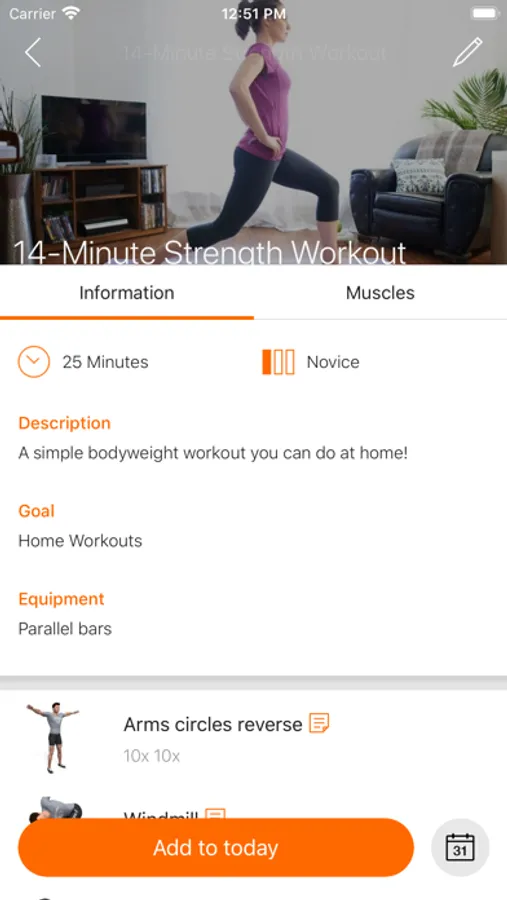Tap the 10x 10x sets label

pyautogui.click(x=152, y=756)
